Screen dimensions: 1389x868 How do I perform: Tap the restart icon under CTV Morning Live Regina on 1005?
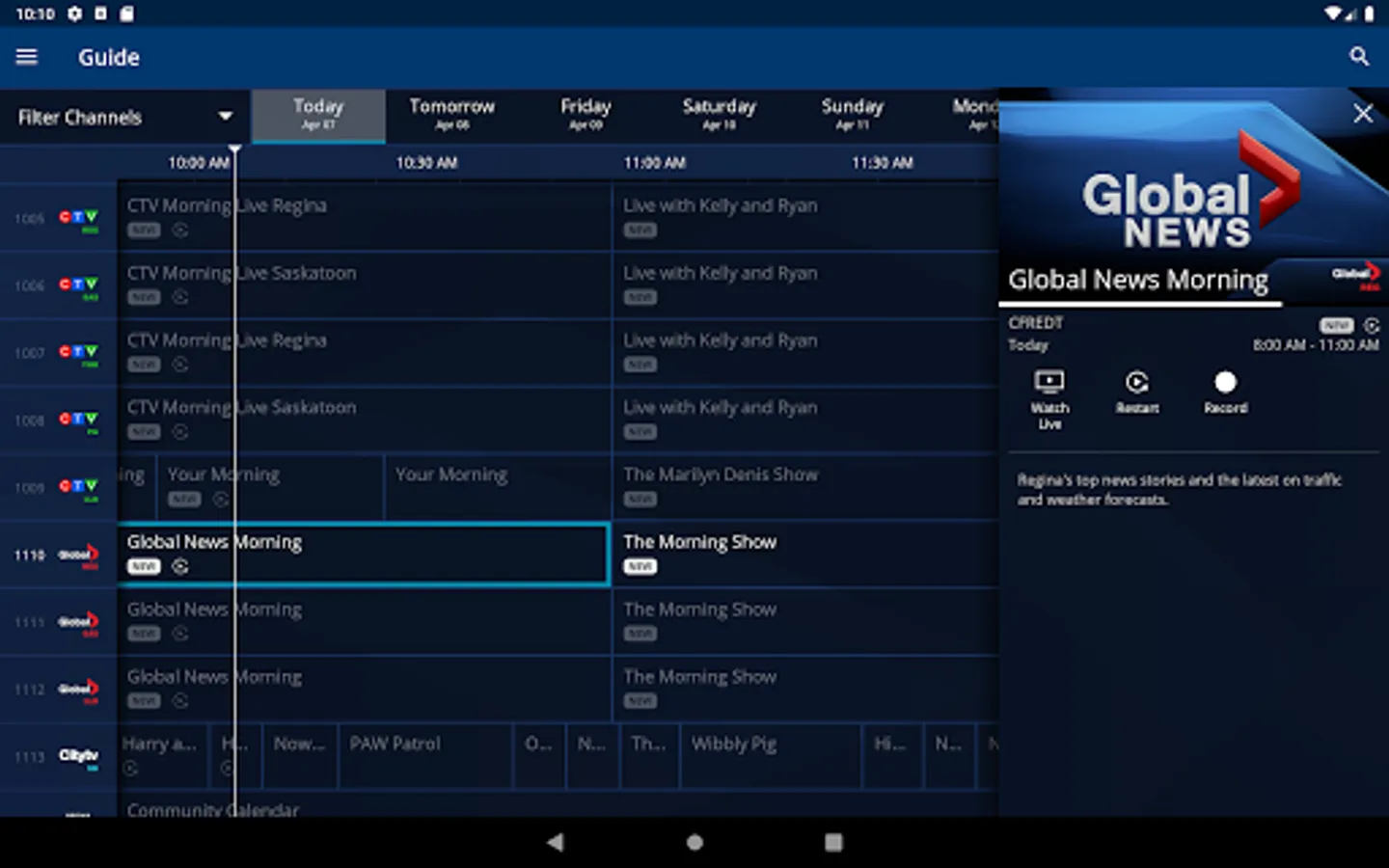click(x=180, y=231)
